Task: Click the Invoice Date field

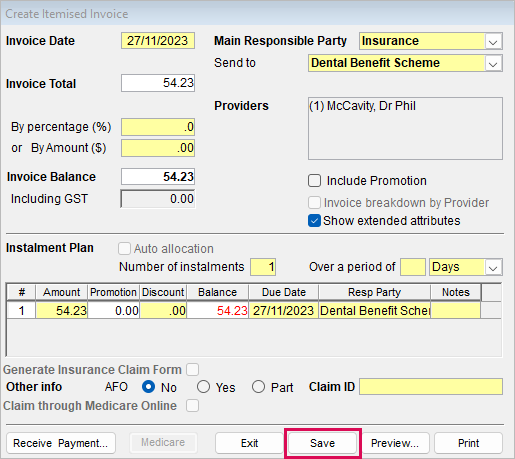Action: 158,41
